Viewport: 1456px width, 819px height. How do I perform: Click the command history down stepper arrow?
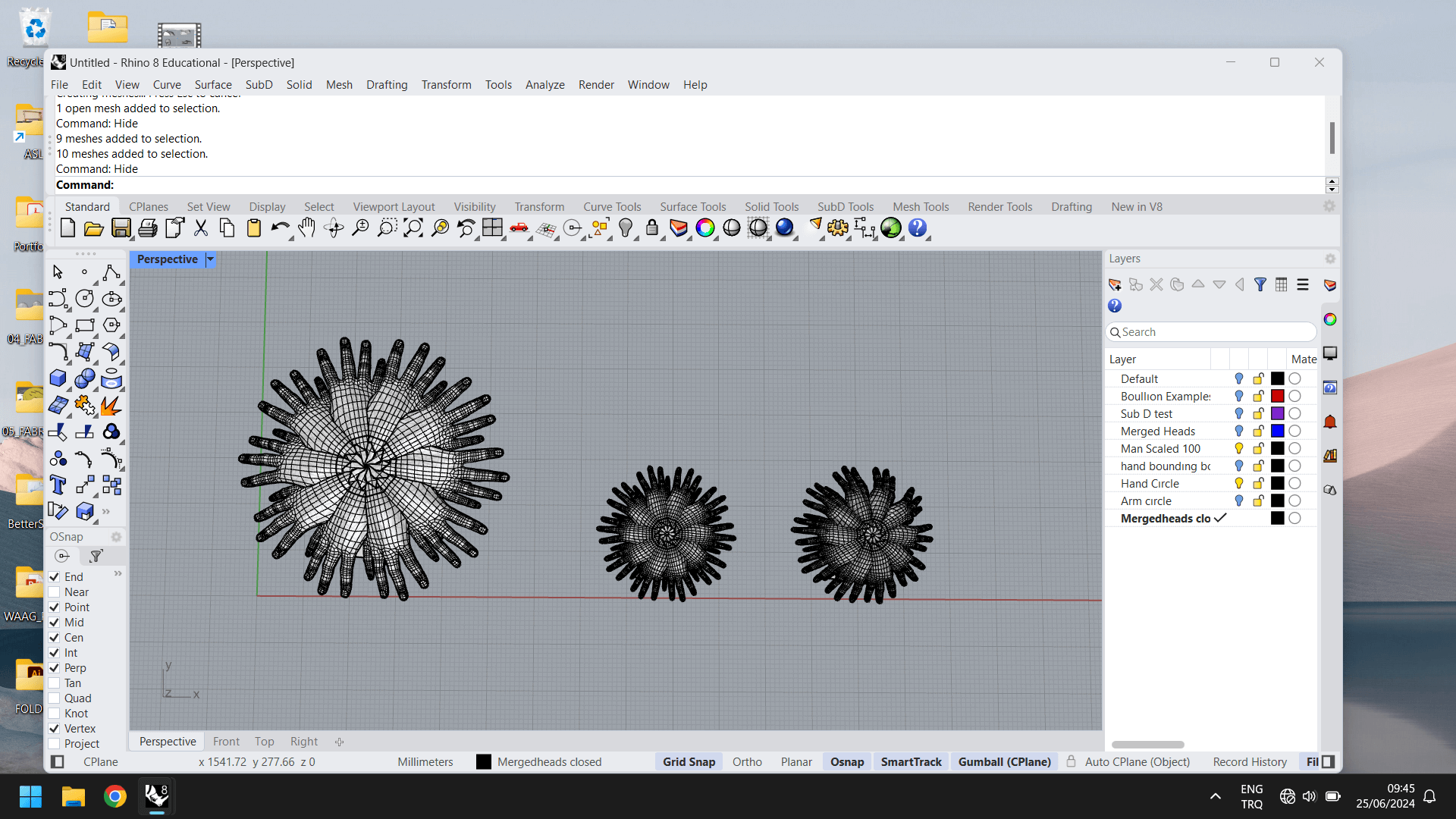tap(1332, 189)
